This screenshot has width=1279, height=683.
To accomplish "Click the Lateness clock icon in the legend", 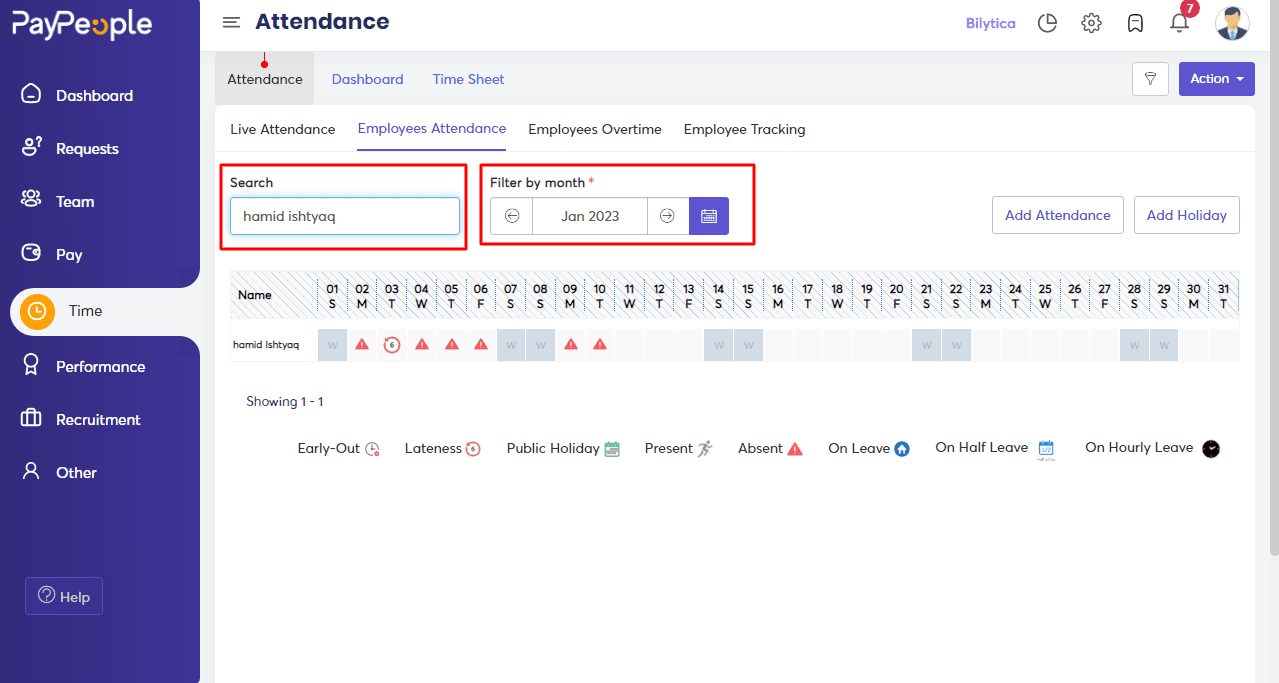I will point(472,448).
